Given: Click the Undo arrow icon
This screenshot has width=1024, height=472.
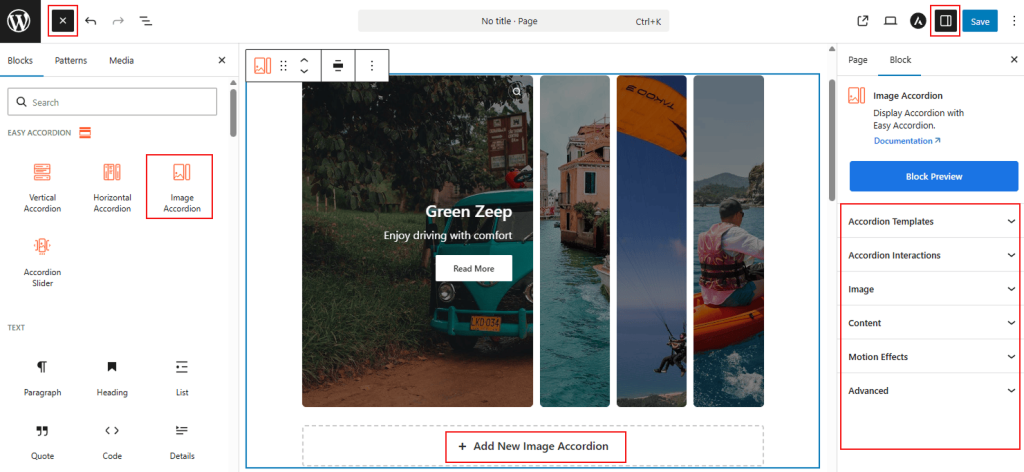Looking at the screenshot, I should click(91, 21).
